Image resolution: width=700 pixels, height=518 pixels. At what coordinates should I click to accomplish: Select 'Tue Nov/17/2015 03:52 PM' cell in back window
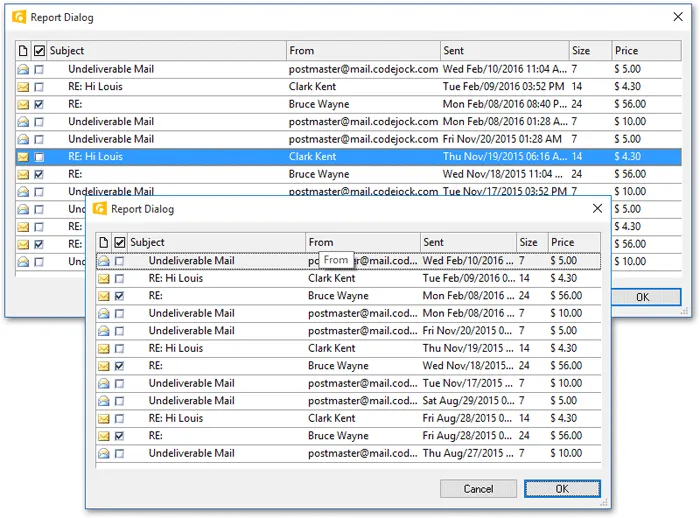tap(504, 192)
